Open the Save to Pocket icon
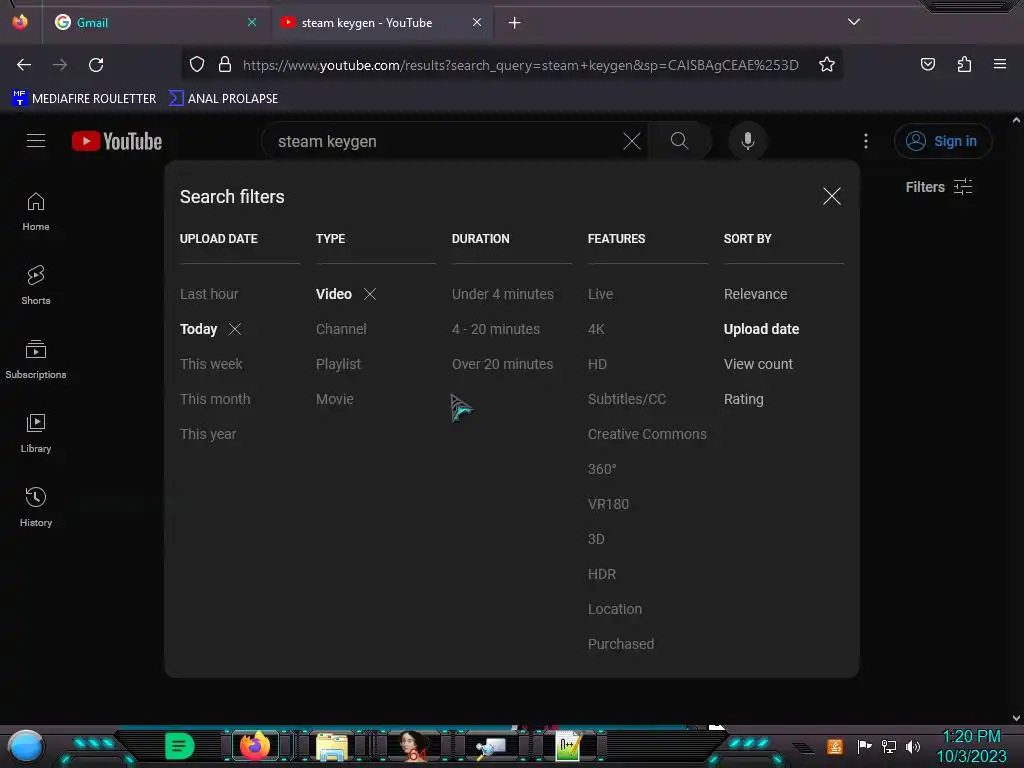Viewport: 1024px width, 768px height. [927, 65]
